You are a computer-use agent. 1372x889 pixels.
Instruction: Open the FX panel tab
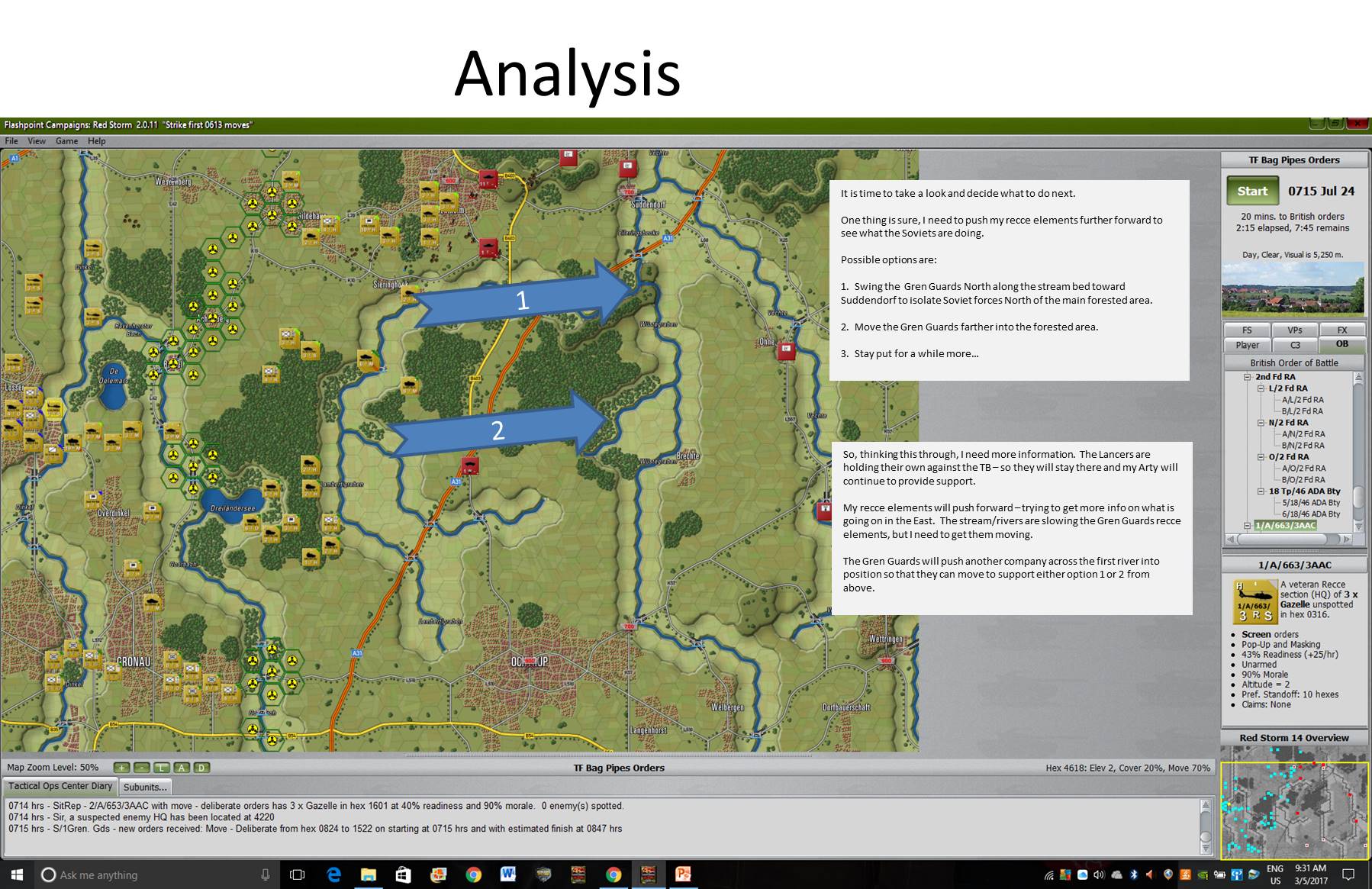1342,330
